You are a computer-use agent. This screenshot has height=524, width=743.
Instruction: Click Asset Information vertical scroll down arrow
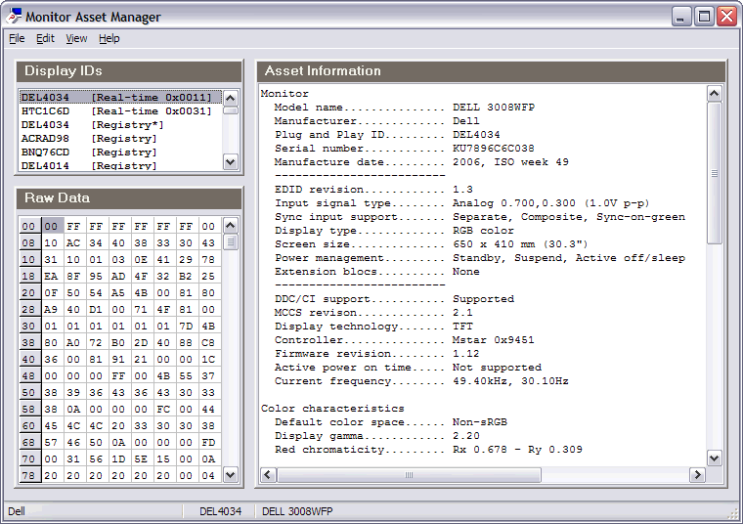[714, 458]
